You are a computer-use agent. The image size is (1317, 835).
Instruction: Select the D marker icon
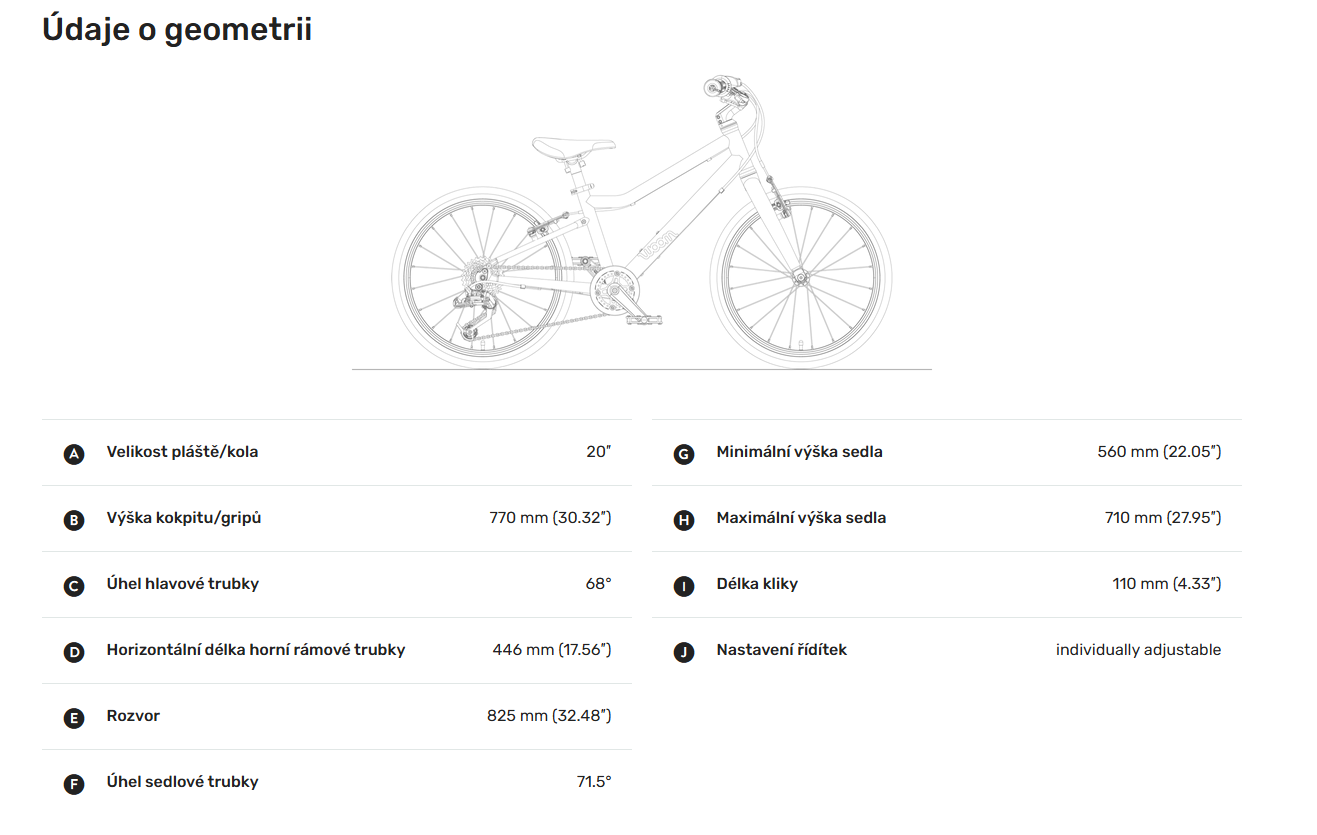tap(74, 652)
